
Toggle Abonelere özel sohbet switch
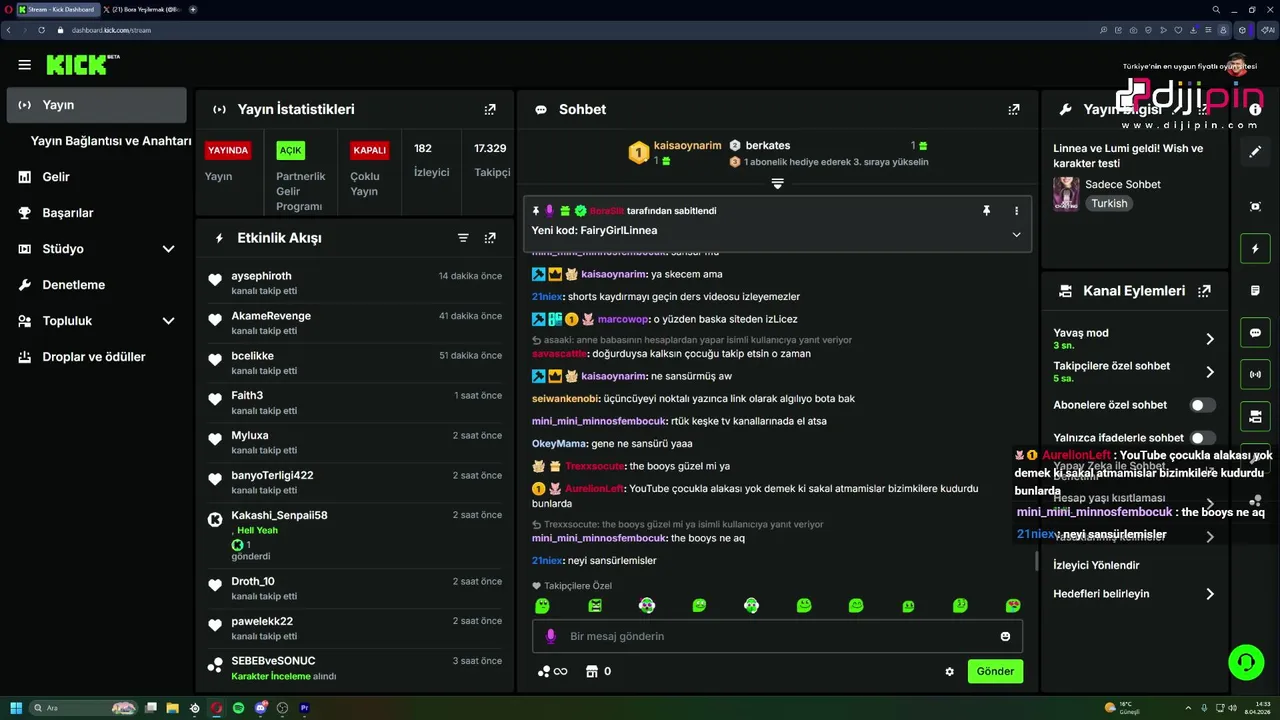tap(1203, 405)
